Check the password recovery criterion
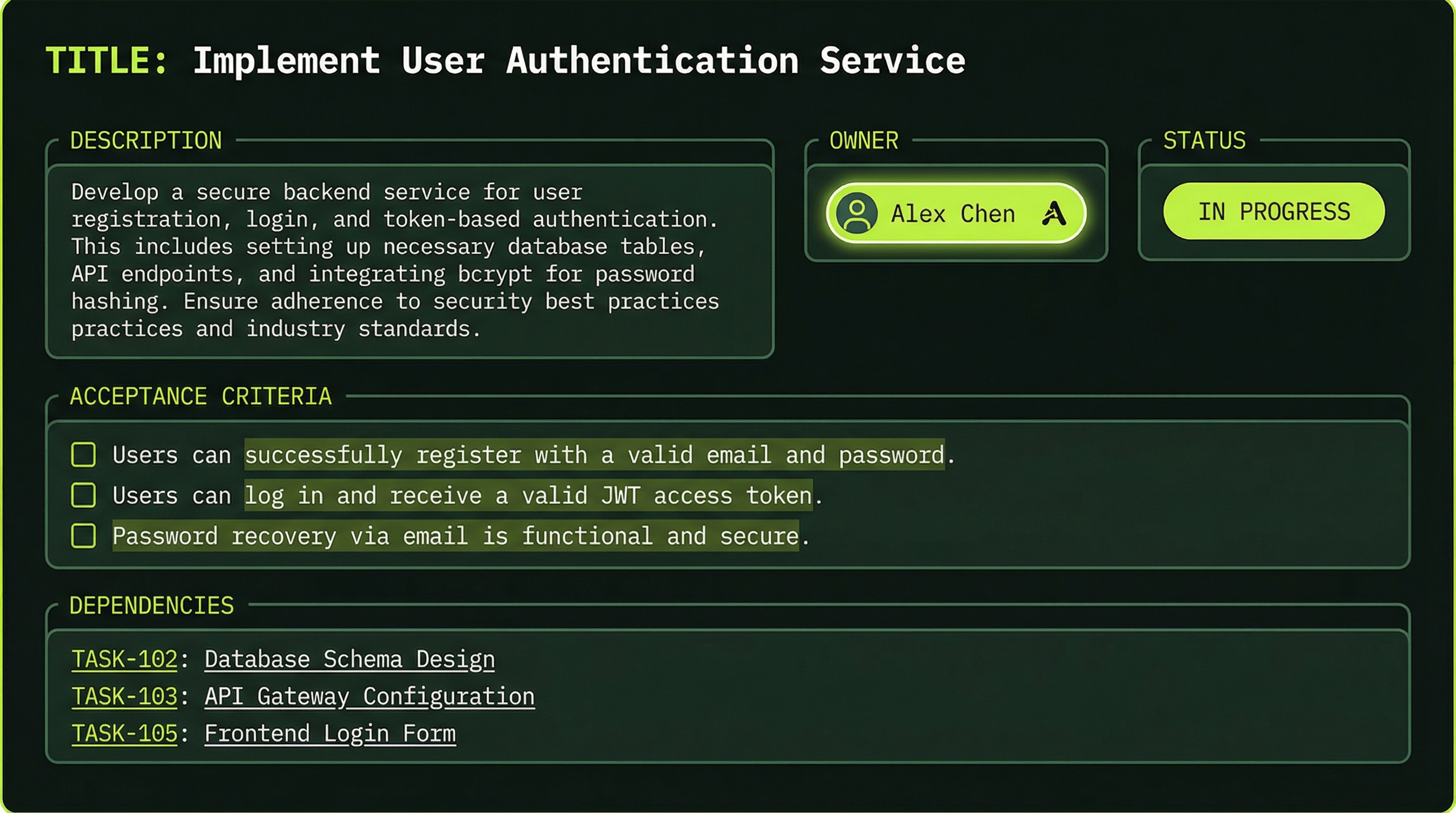1456x813 pixels. 83,536
